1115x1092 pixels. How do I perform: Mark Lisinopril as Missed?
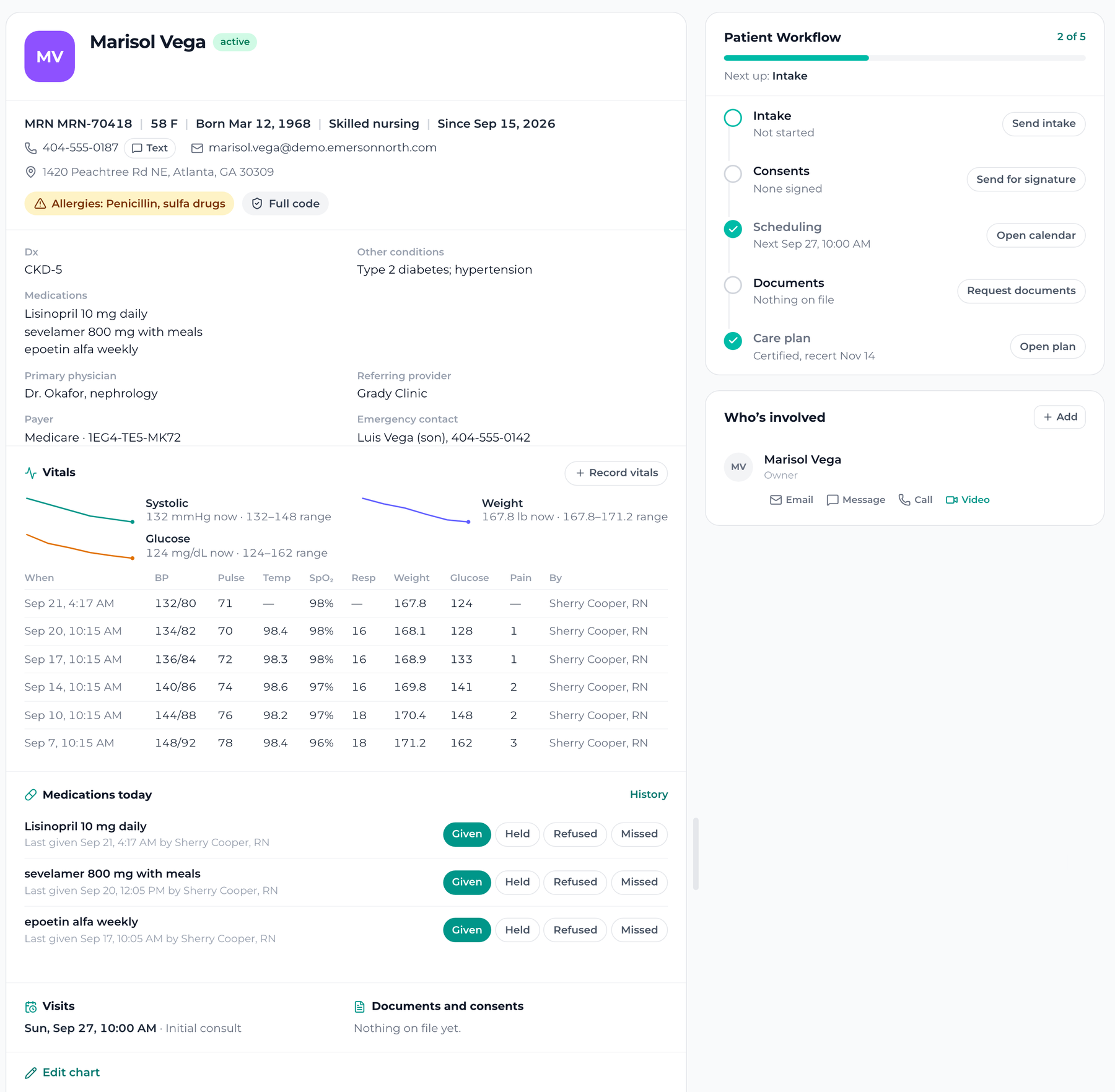pyautogui.click(x=639, y=834)
